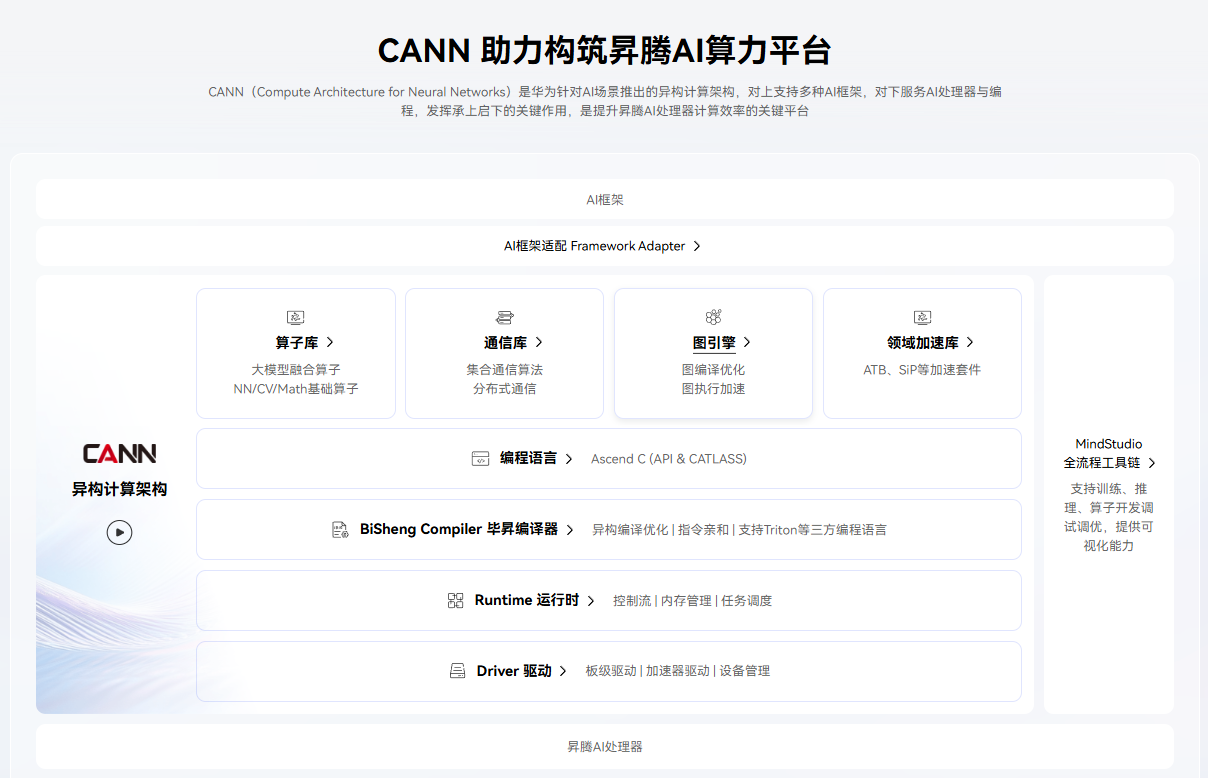Click the text 集合通信算法
This screenshot has height=778, width=1208.
coord(505,370)
